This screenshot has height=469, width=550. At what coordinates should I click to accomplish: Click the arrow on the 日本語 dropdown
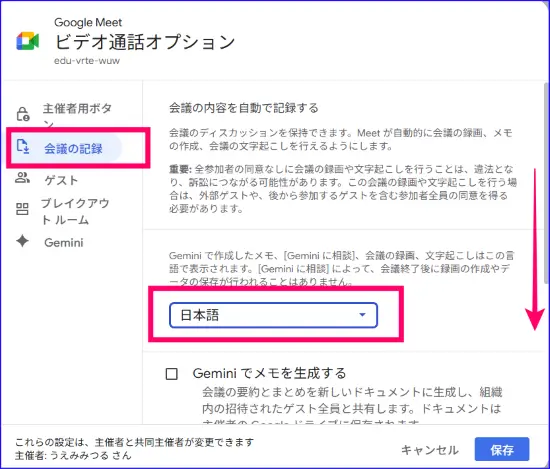click(363, 315)
